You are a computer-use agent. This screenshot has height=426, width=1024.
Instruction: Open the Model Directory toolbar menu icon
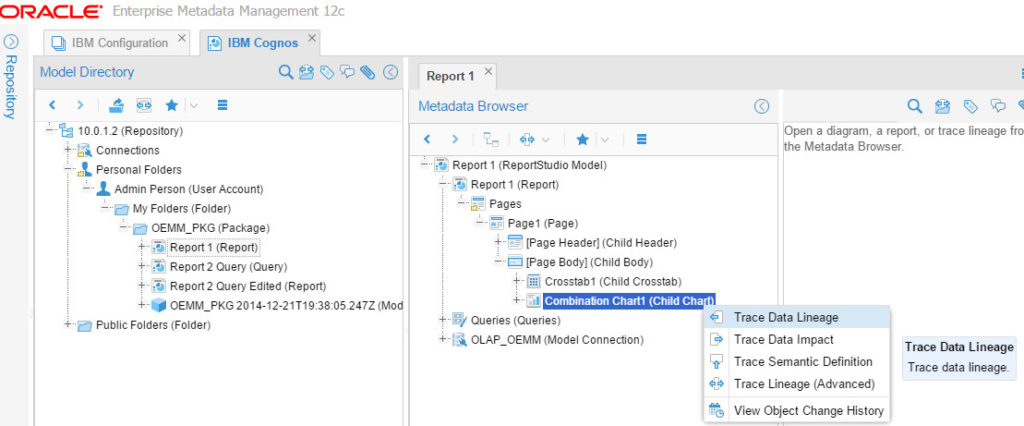coord(222,105)
